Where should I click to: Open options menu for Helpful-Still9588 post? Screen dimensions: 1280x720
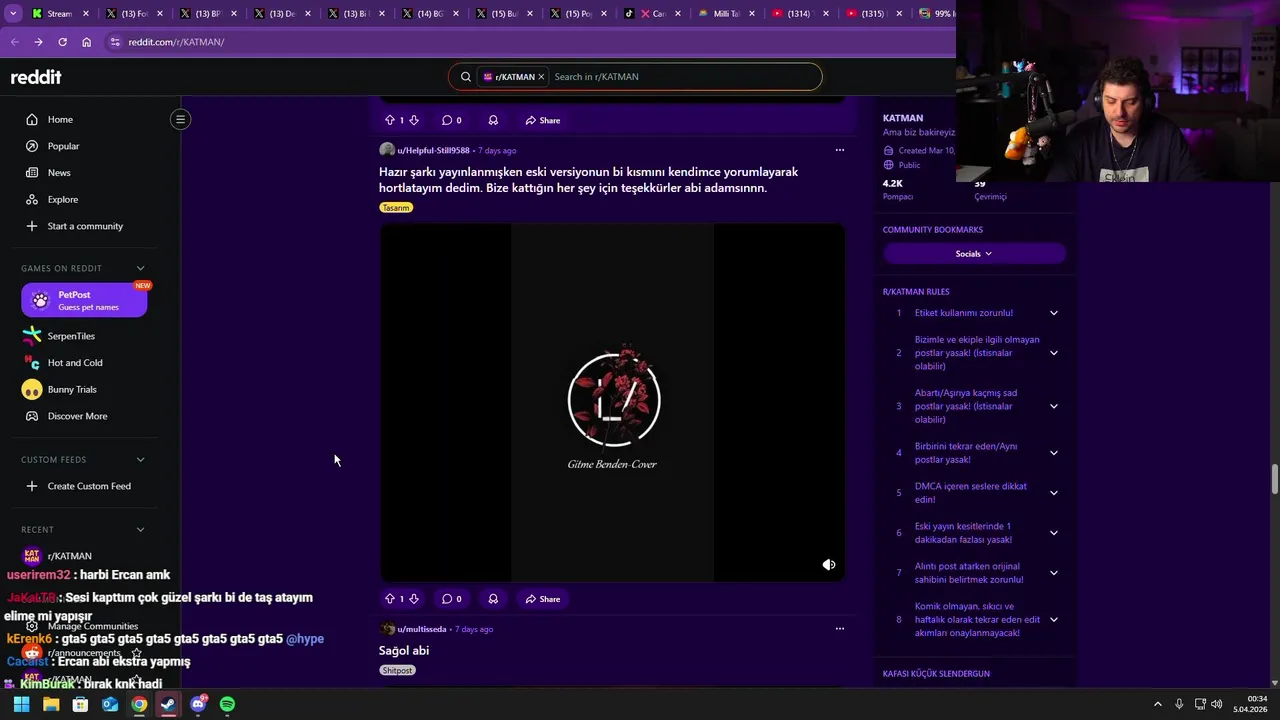point(840,150)
